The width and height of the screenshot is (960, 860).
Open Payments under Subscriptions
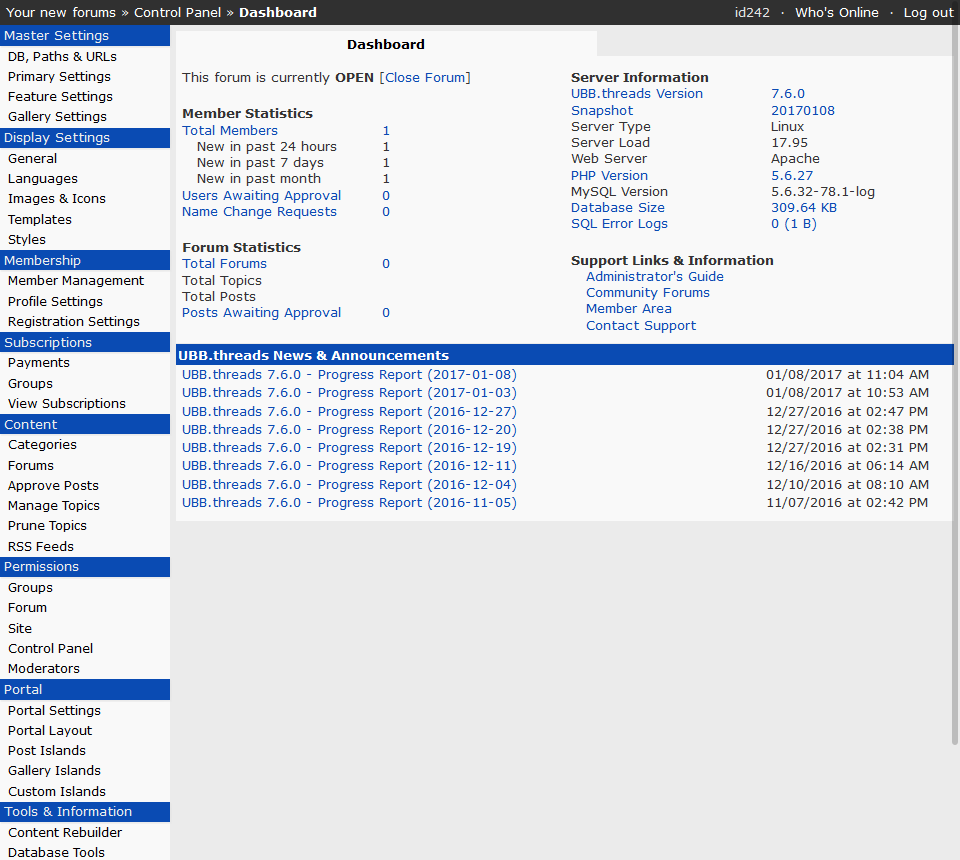39,362
